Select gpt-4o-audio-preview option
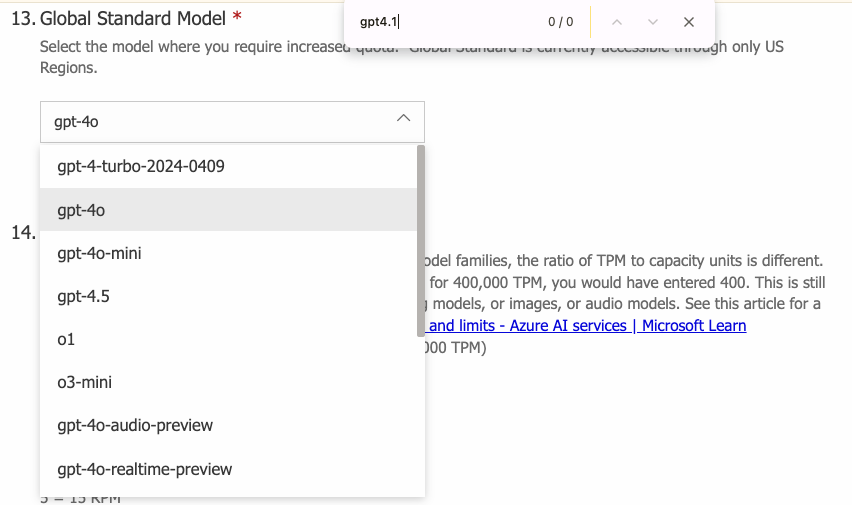Image resolution: width=852 pixels, height=505 pixels. coord(228,425)
